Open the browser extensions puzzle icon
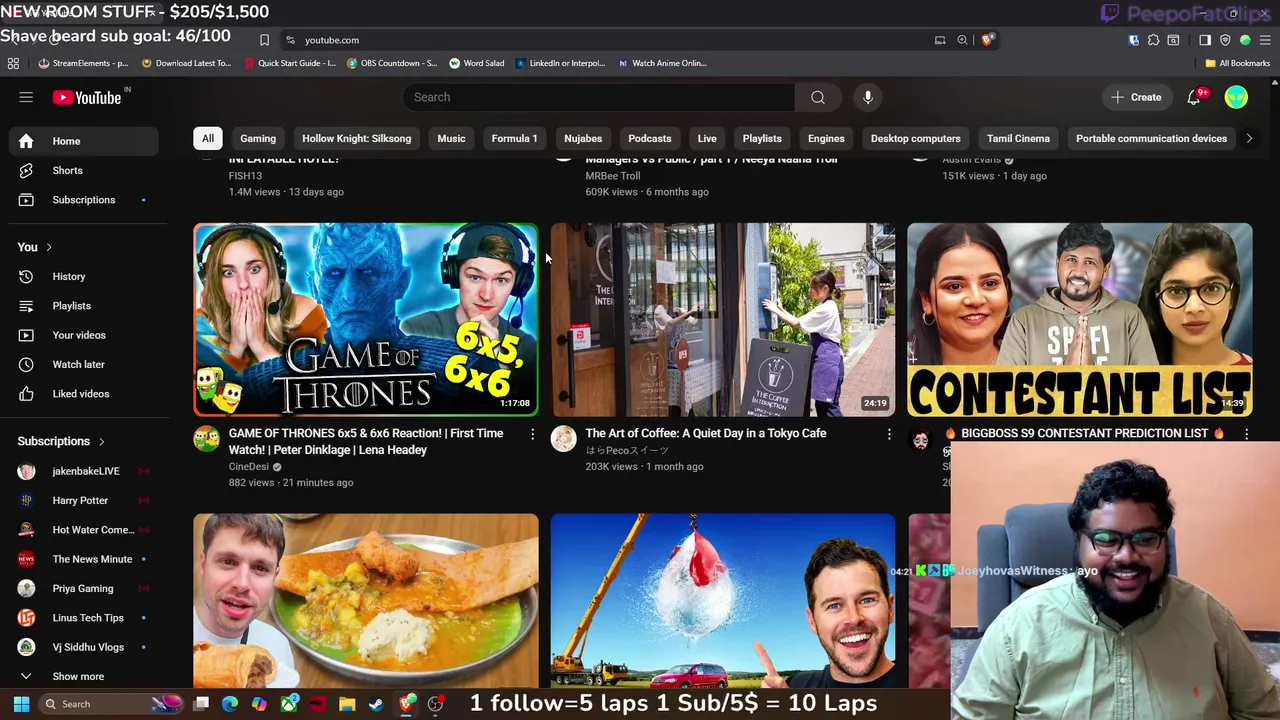Image resolution: width=1280 pixels, height=720 pixels. pyautogui.click(x=1153, y=40)
